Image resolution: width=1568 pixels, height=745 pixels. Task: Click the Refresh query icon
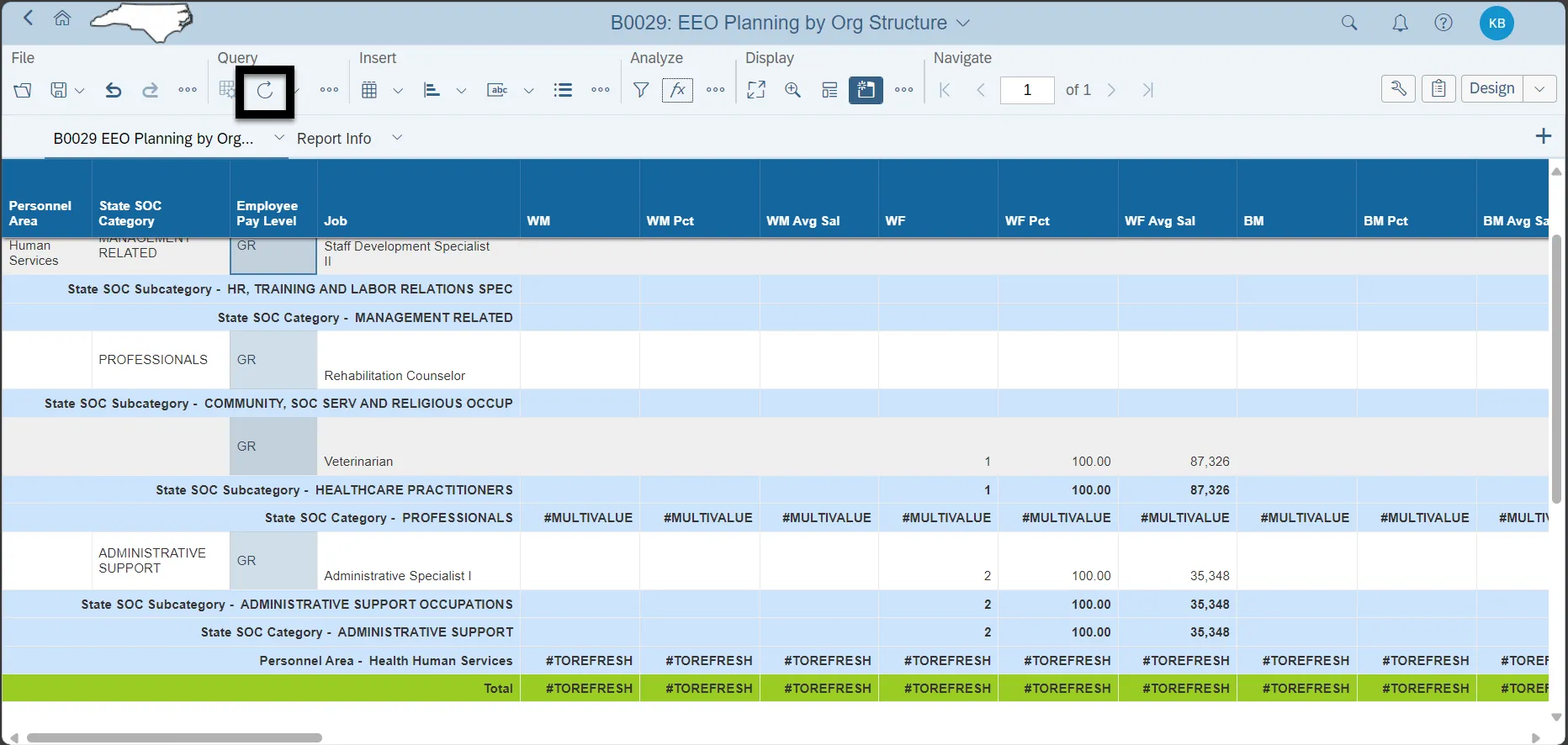(265, 91)
